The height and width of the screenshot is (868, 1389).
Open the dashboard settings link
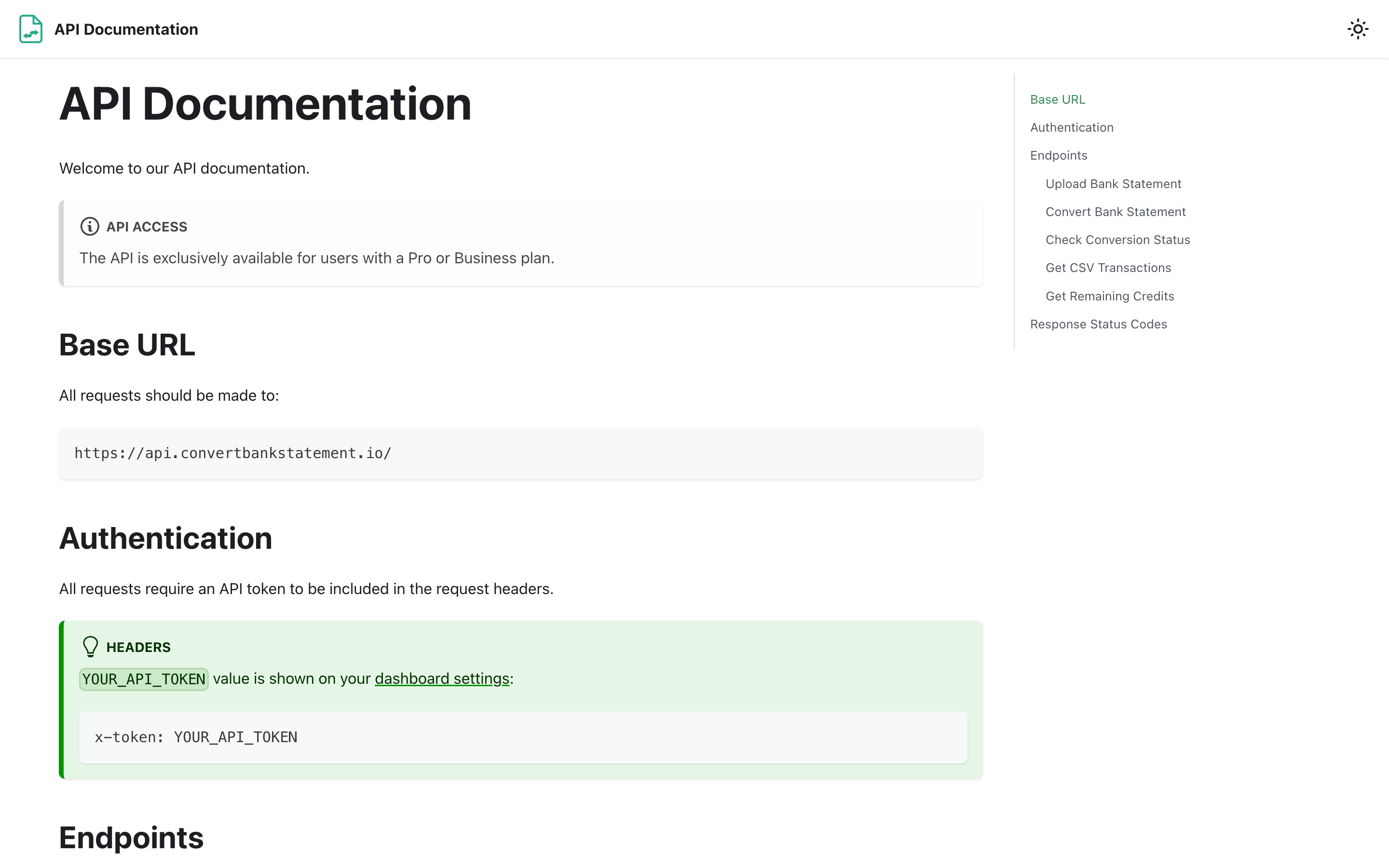tap(442, 678)
